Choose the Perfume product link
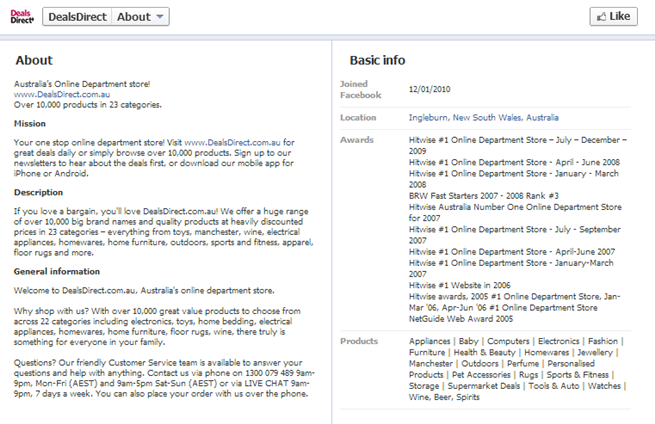Screen dimensions: 655x424 point(523,364)
